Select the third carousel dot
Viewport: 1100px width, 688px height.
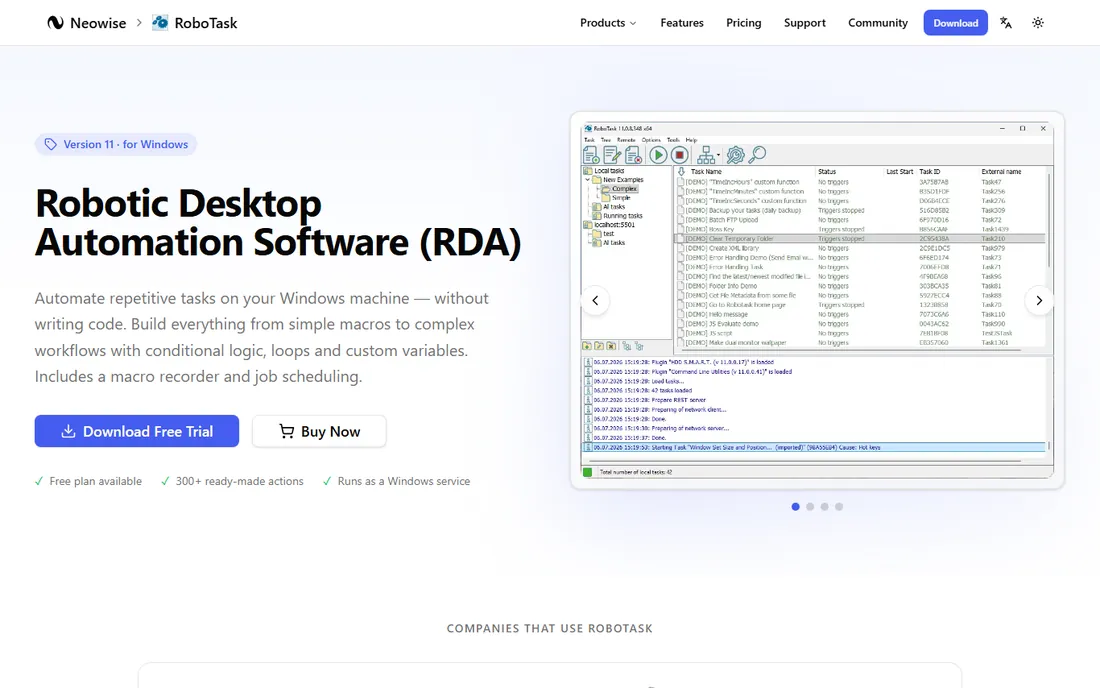(824, 506)
